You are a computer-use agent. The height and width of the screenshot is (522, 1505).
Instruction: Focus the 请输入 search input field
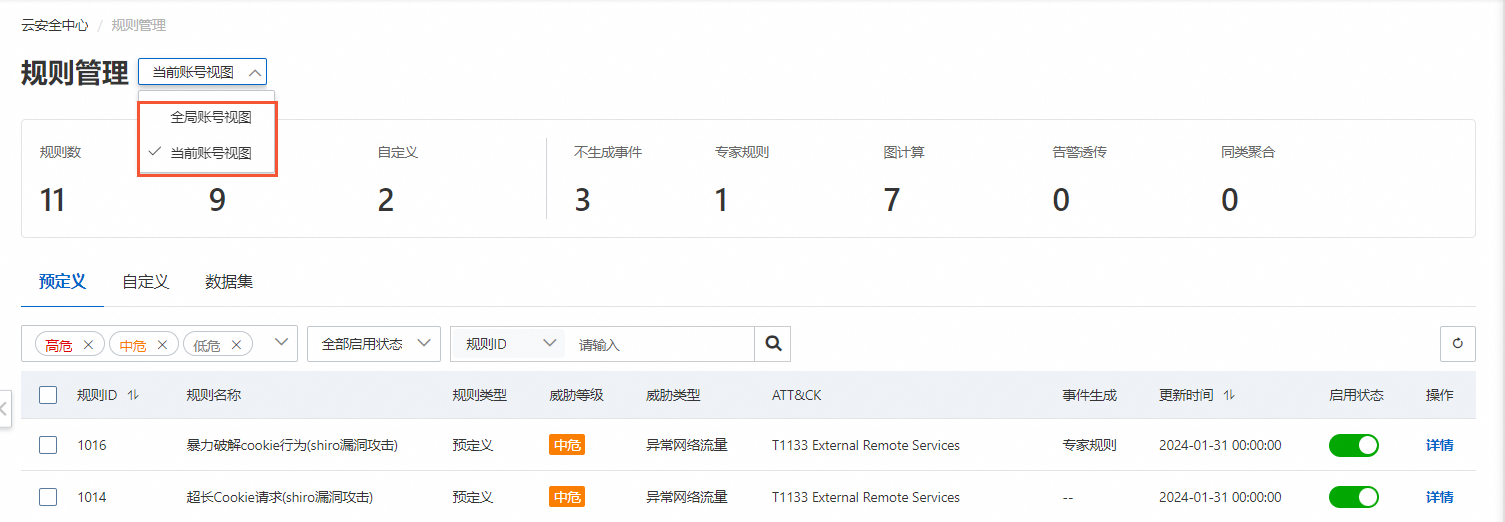click(x=660, y=343)
